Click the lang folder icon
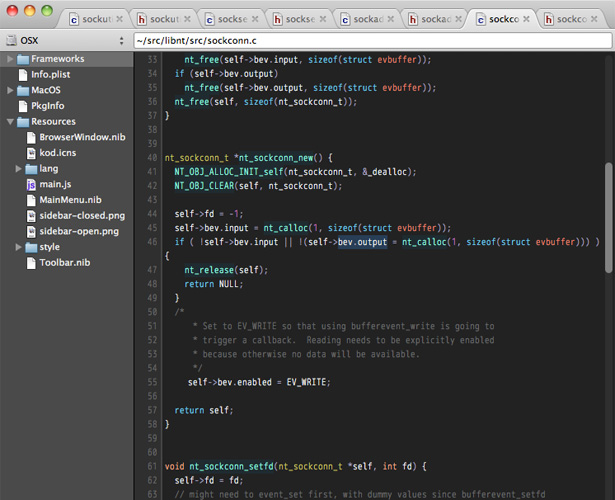This screenshot has width=615, height=500. tap(31, 169)
